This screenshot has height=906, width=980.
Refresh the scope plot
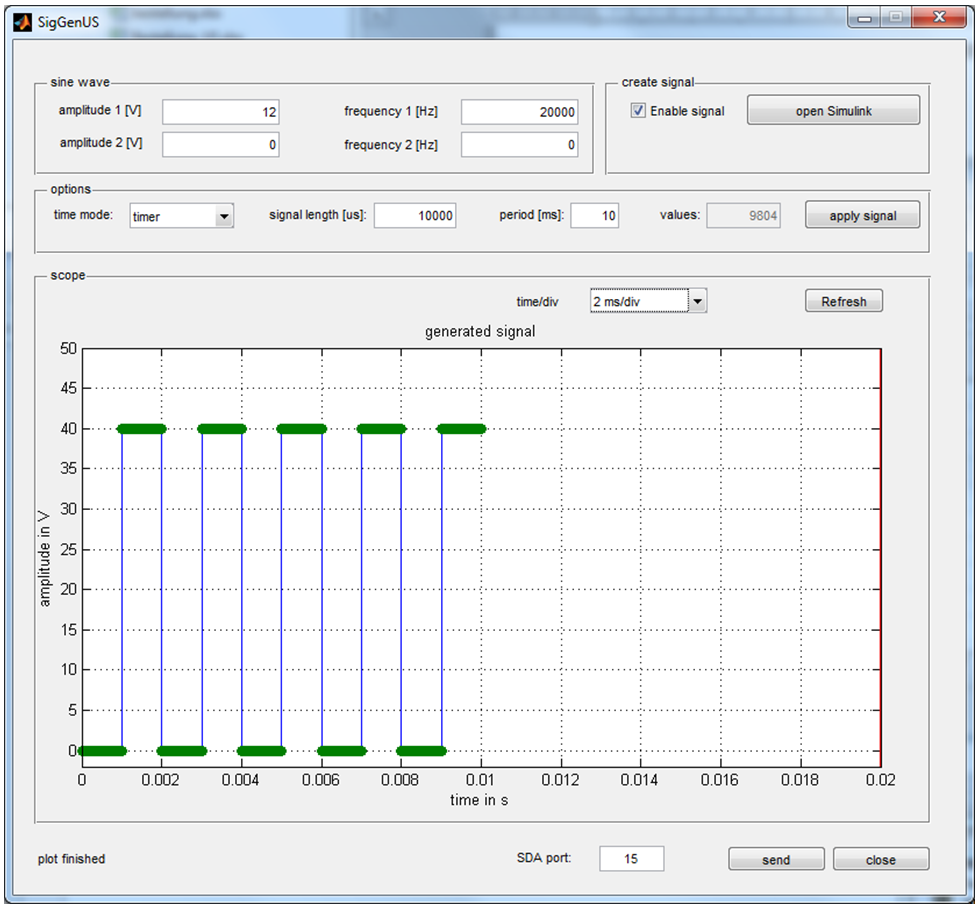(844, 301)
